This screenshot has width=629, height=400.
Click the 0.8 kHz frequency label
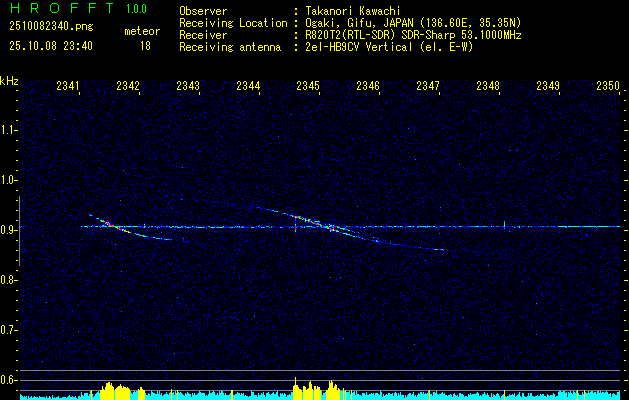(x=9, y=280)
